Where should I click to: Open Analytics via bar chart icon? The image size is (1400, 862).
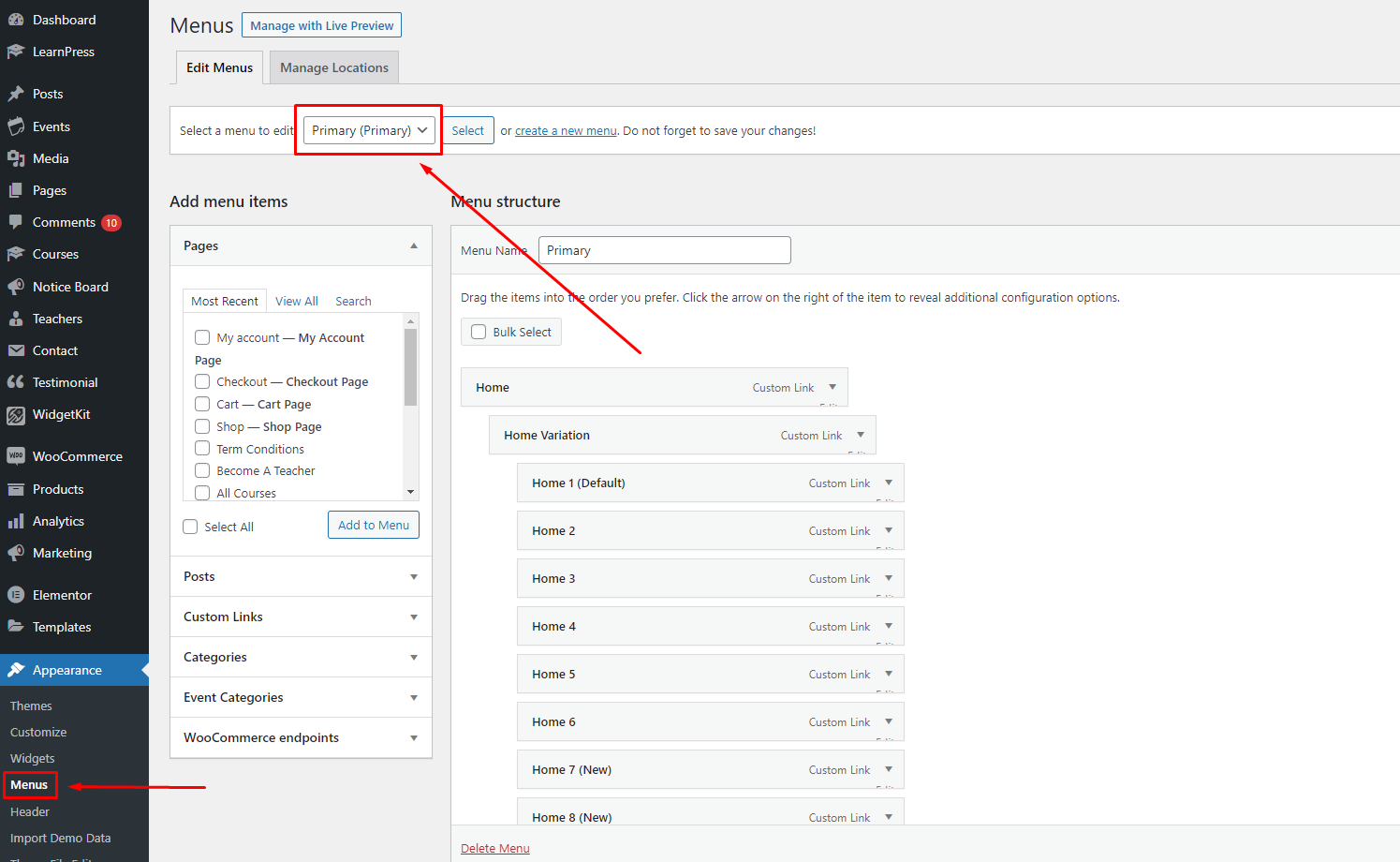[16, 521]
